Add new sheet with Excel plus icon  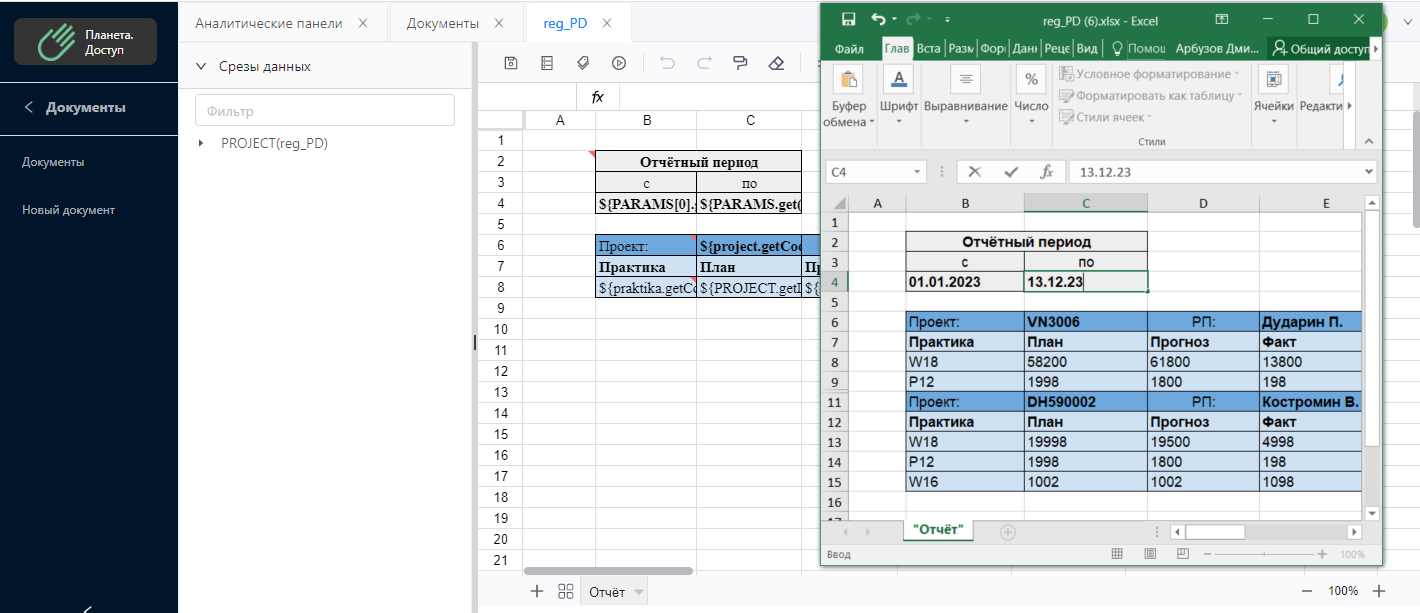coord(1007,532)
